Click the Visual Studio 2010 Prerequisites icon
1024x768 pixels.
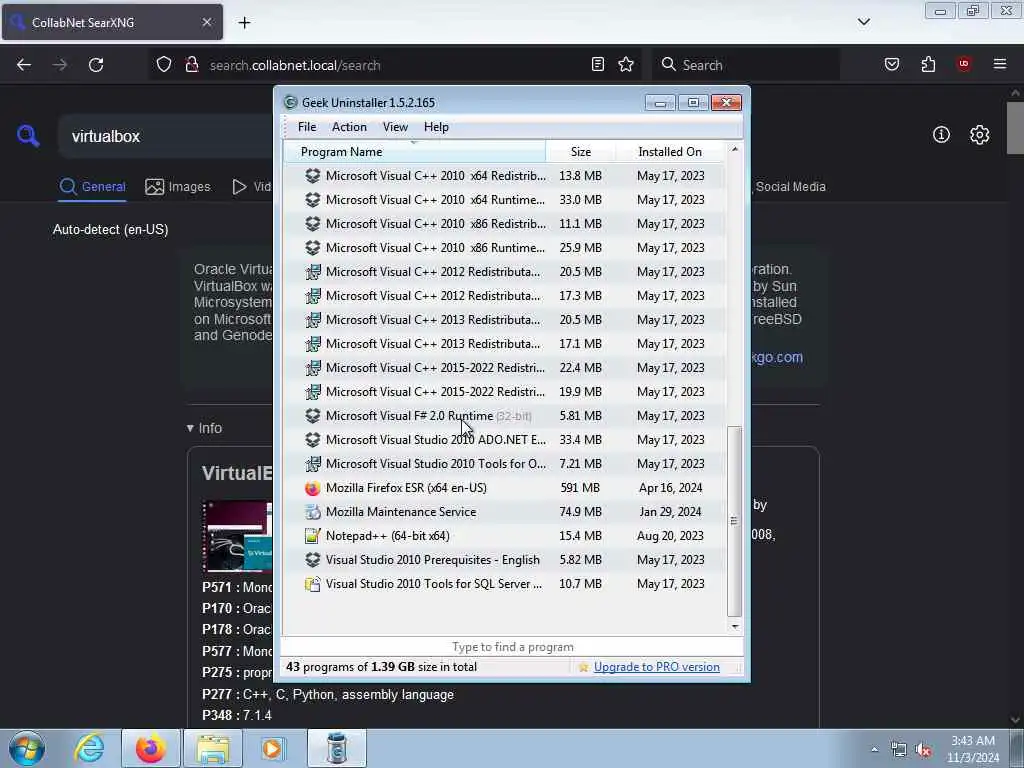[x=313, y=560]
